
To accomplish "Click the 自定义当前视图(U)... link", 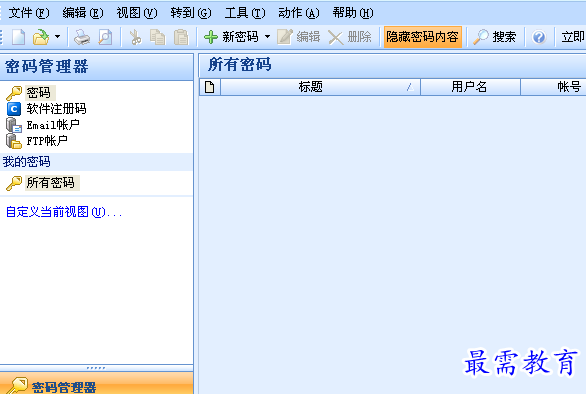I will pyautogui.click(x=64, y=212).
